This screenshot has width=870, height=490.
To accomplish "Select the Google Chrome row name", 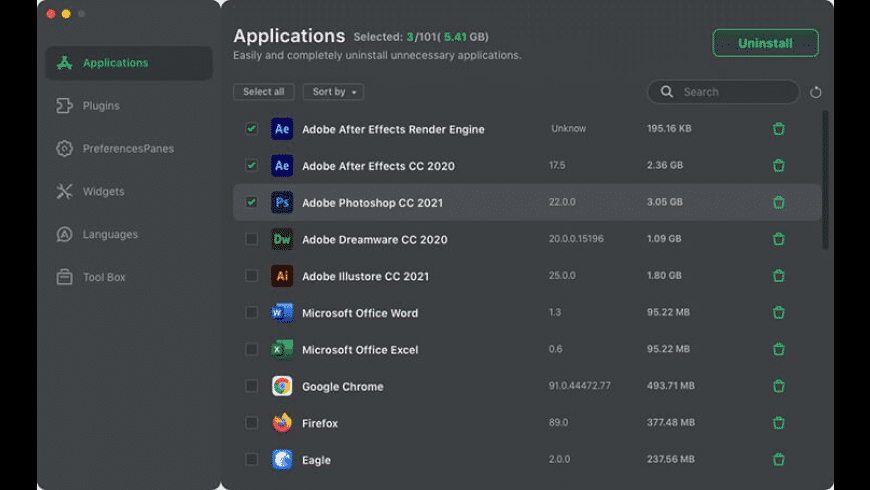I will click(x=342, y=387).
